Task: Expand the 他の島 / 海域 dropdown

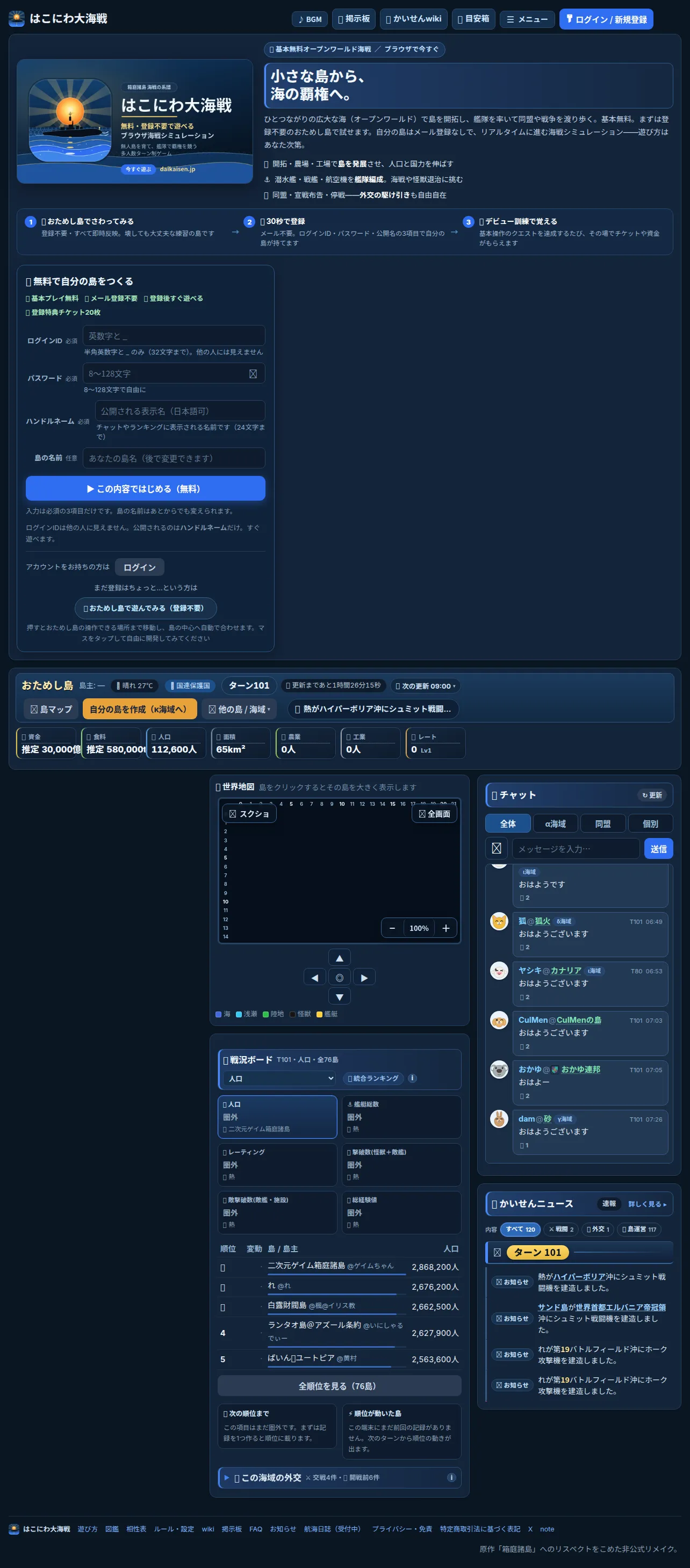Action: 239,709
